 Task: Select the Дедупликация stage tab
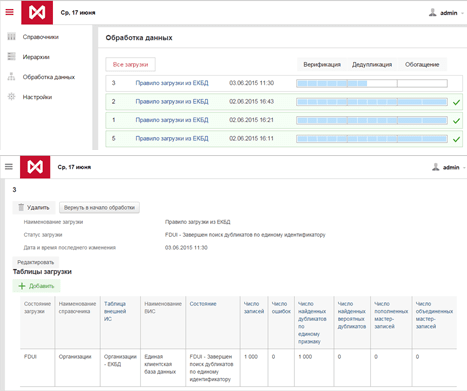372,64
